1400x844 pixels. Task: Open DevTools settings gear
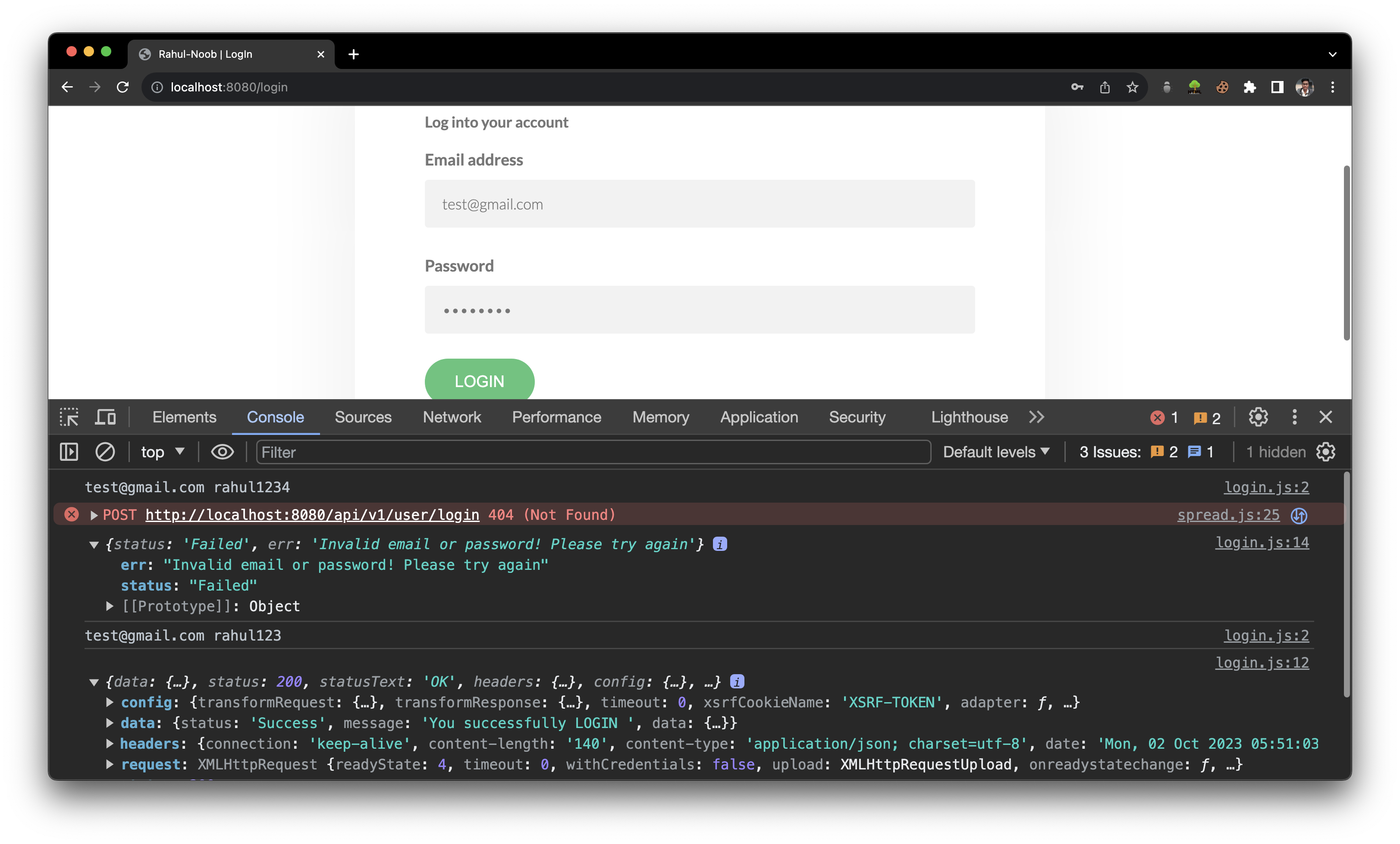pyautogui.click(x=1258, y=417)
